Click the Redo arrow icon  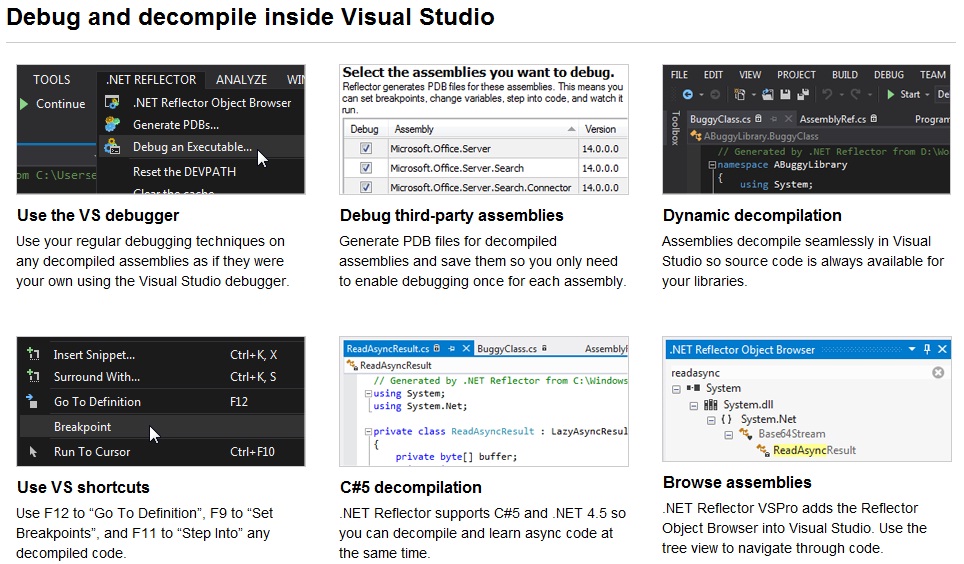pyautogui.click(x=855, y=94)
